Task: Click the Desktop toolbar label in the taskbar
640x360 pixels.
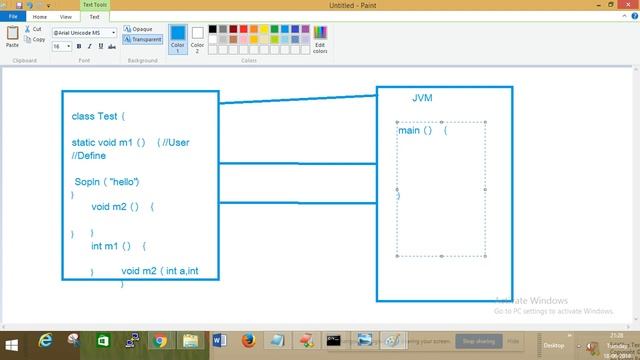Action: [x=554, y=345]
